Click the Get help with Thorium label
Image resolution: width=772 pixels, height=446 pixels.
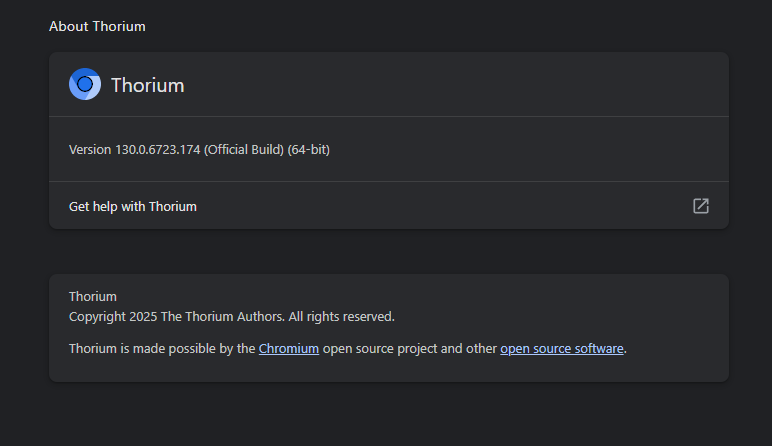pos(133,207)
